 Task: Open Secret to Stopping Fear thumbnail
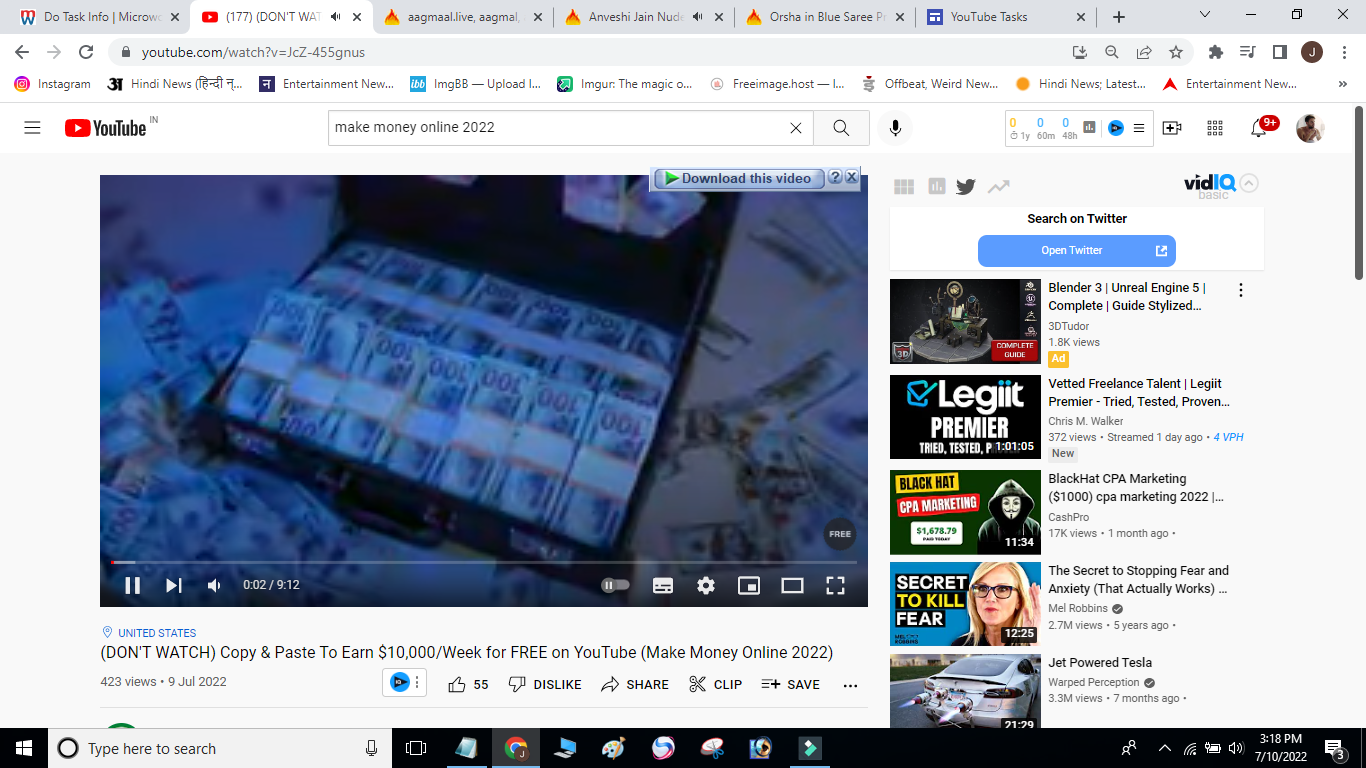[965, 605]
